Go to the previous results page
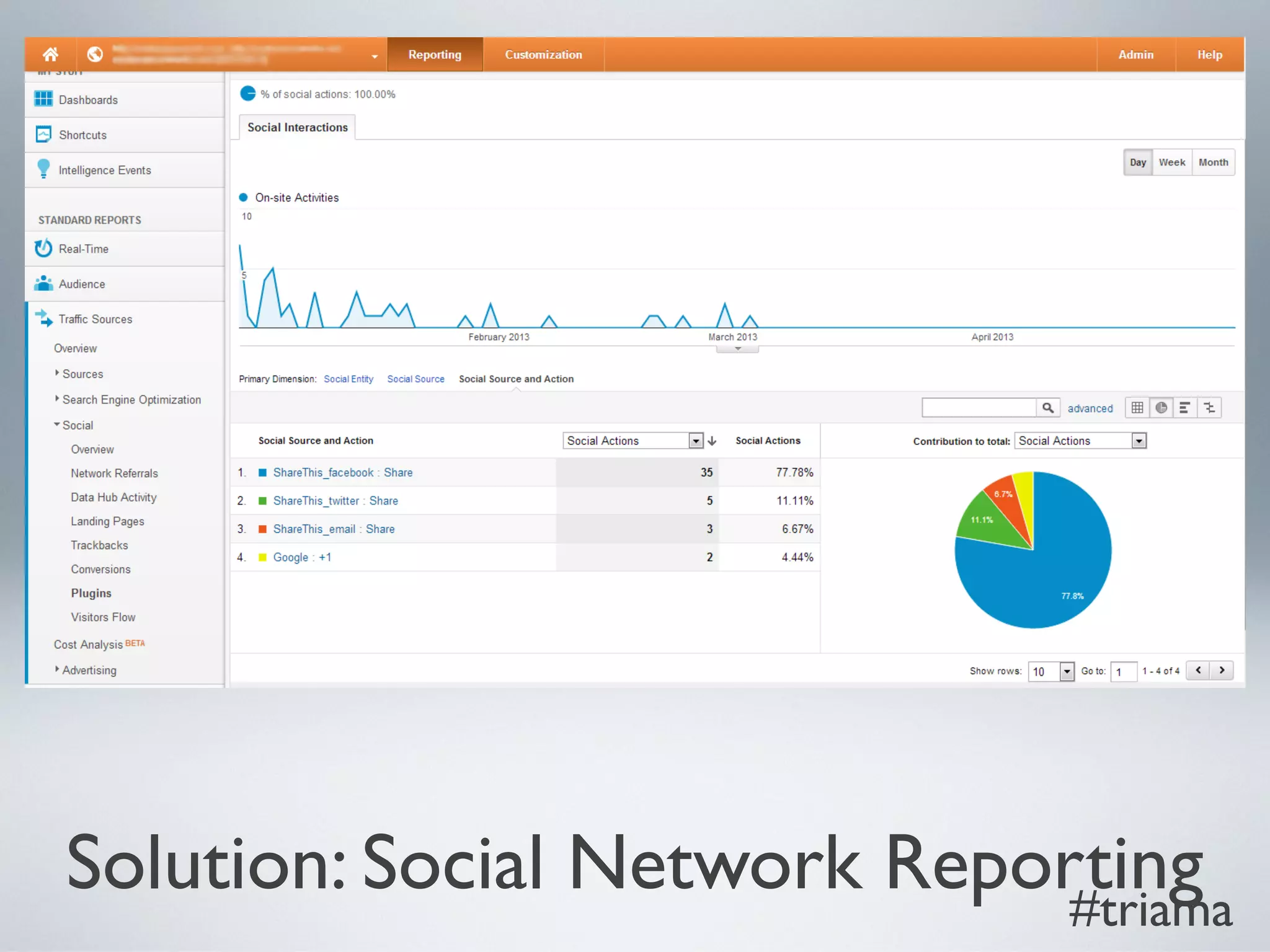Screen dimensions: 1270x952 pos(1198,670)
